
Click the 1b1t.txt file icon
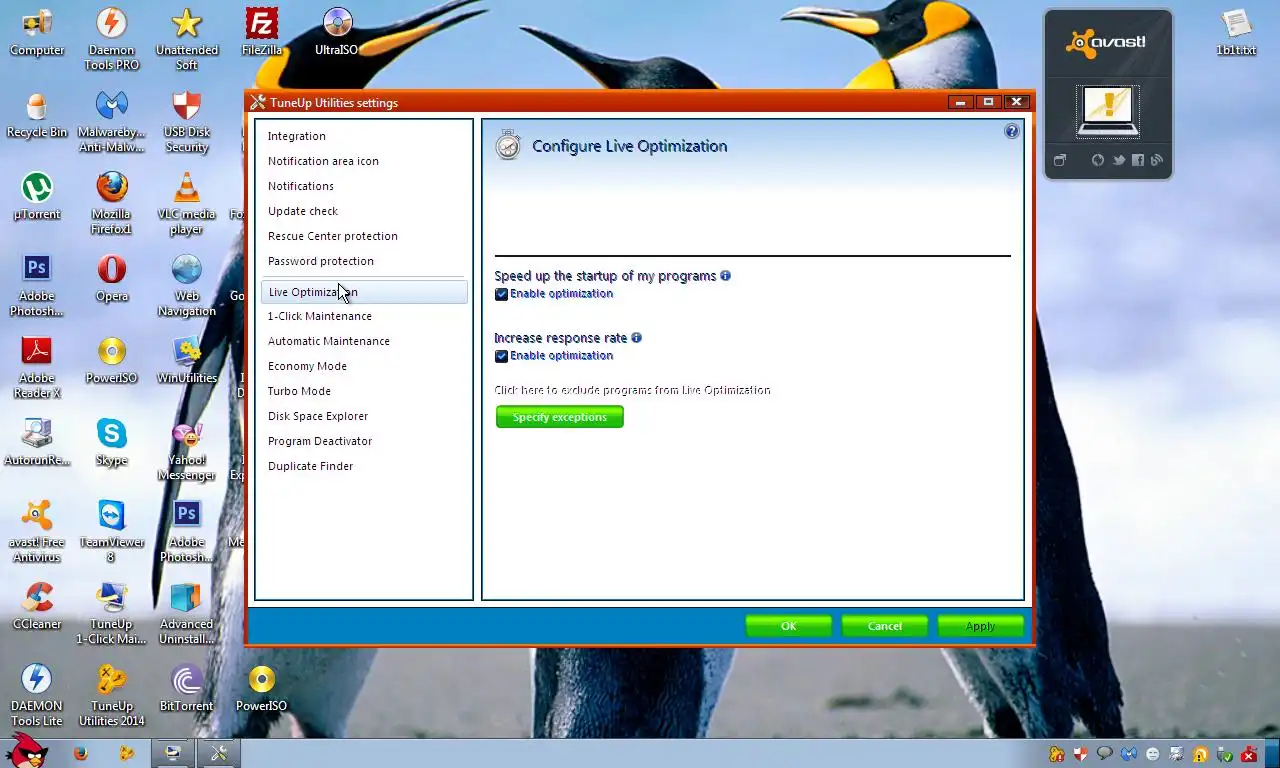pyautogui.click(x=1236, y=32)
